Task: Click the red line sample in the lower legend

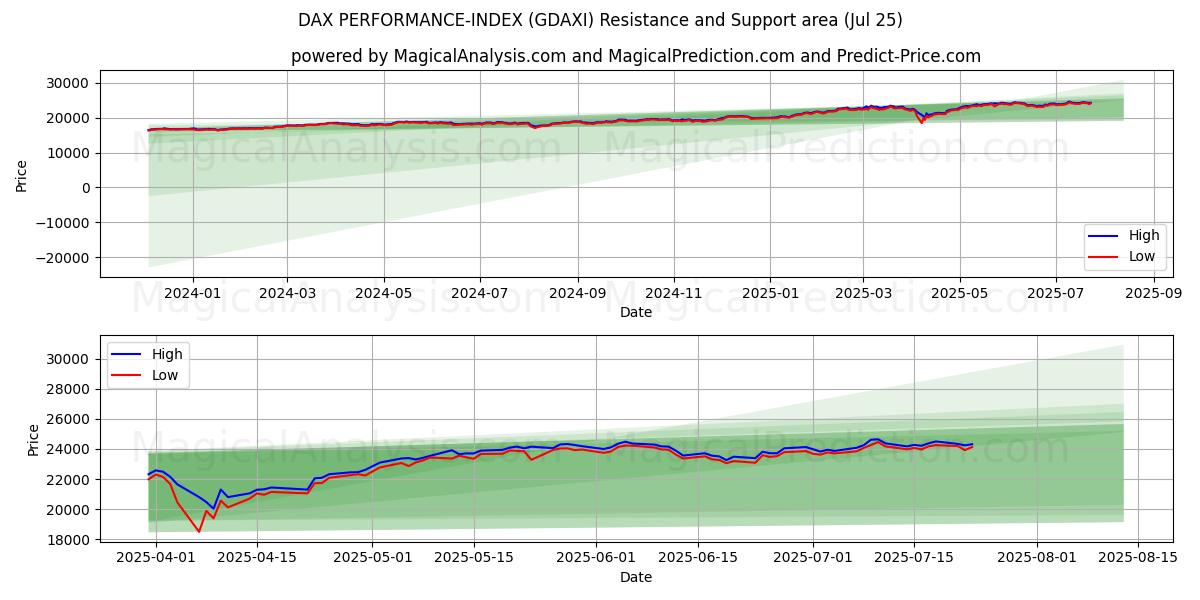Action: [x=127, y=375]
